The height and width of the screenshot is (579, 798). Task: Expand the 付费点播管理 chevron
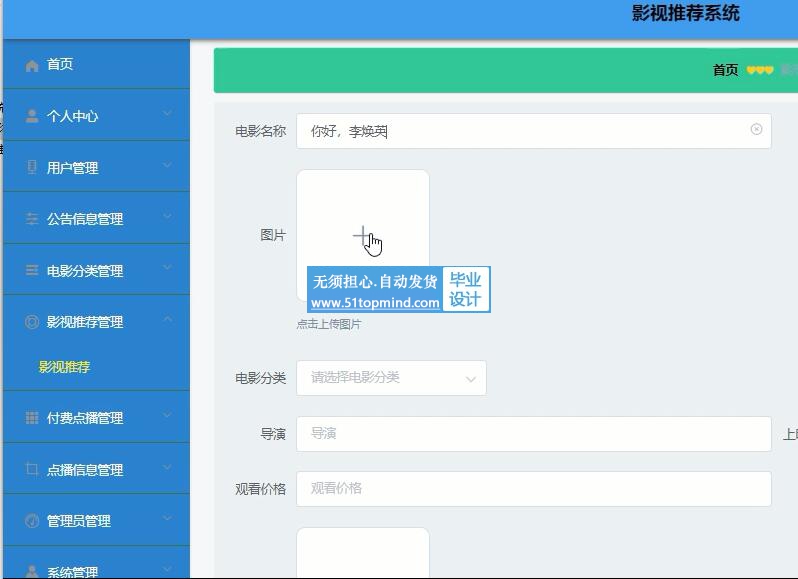click(x=167, y=416)
